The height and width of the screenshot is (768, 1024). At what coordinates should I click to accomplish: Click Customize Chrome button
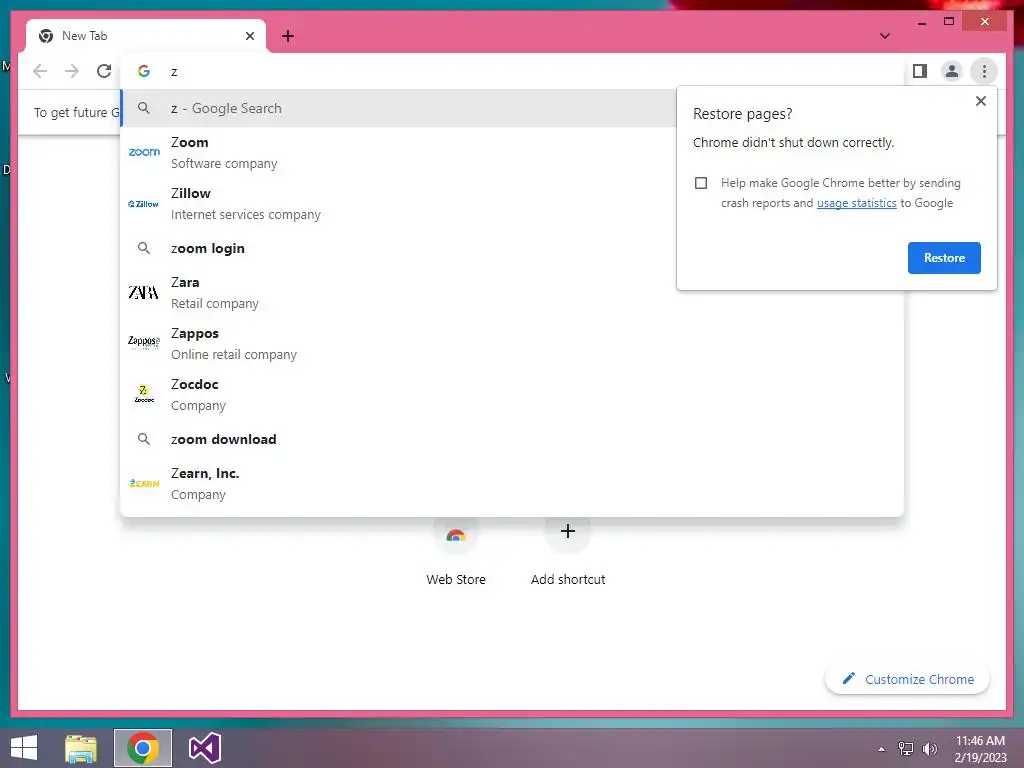tap(907, 679)
